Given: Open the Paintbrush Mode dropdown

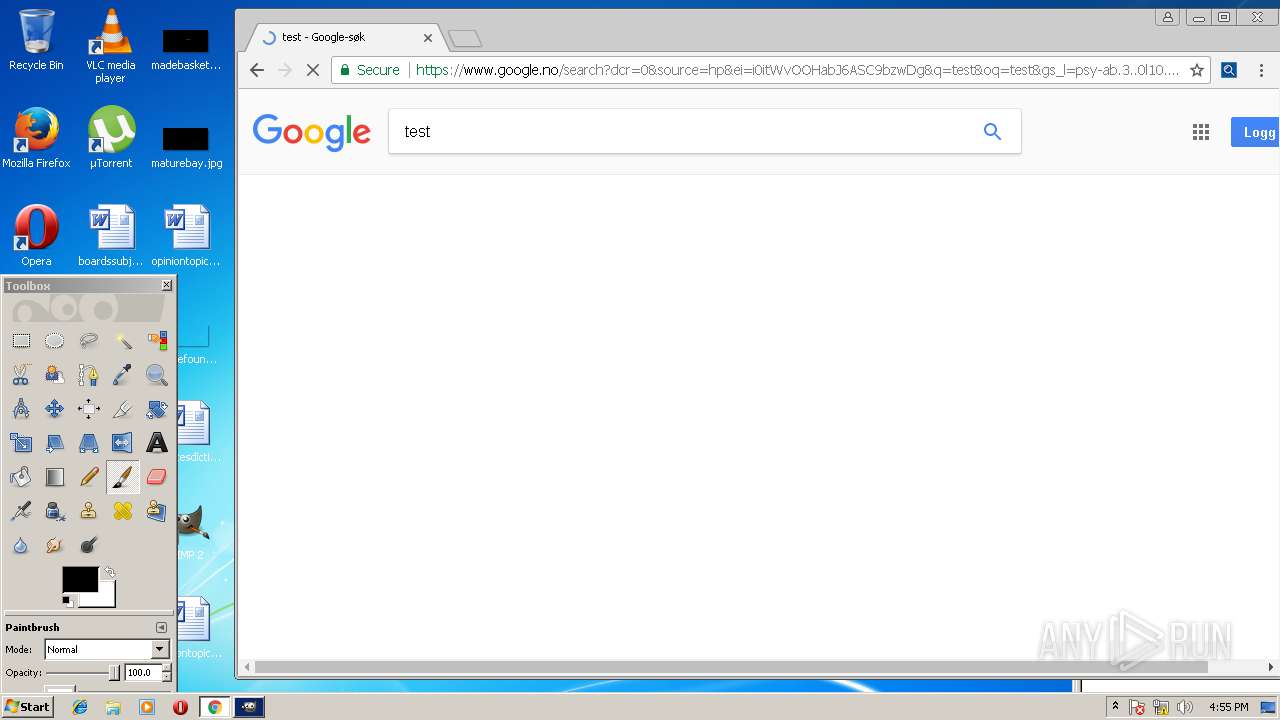Looking at the screenshot, I should click(106, 649).
